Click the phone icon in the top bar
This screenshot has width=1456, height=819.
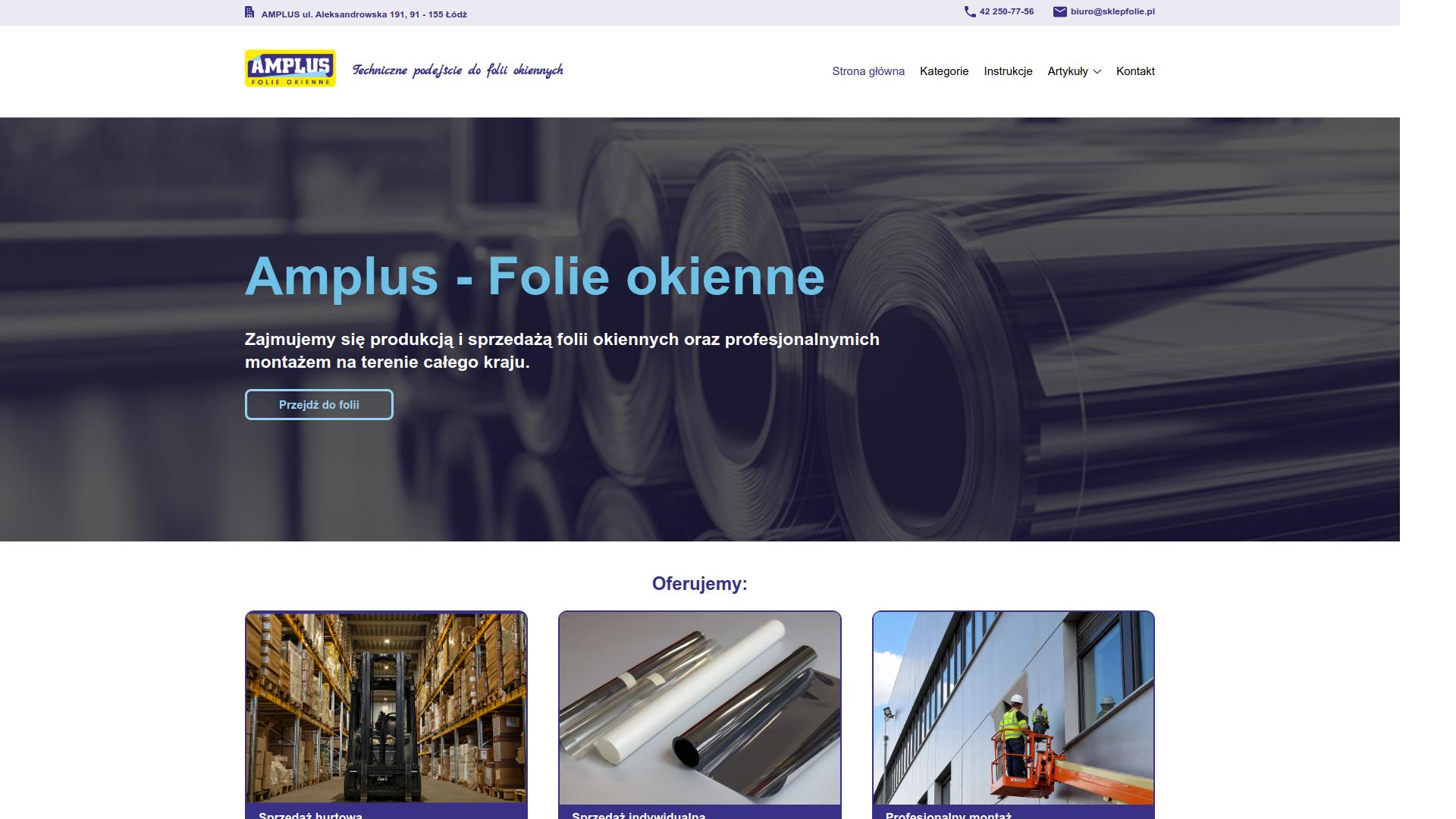[x=970, y=12]
